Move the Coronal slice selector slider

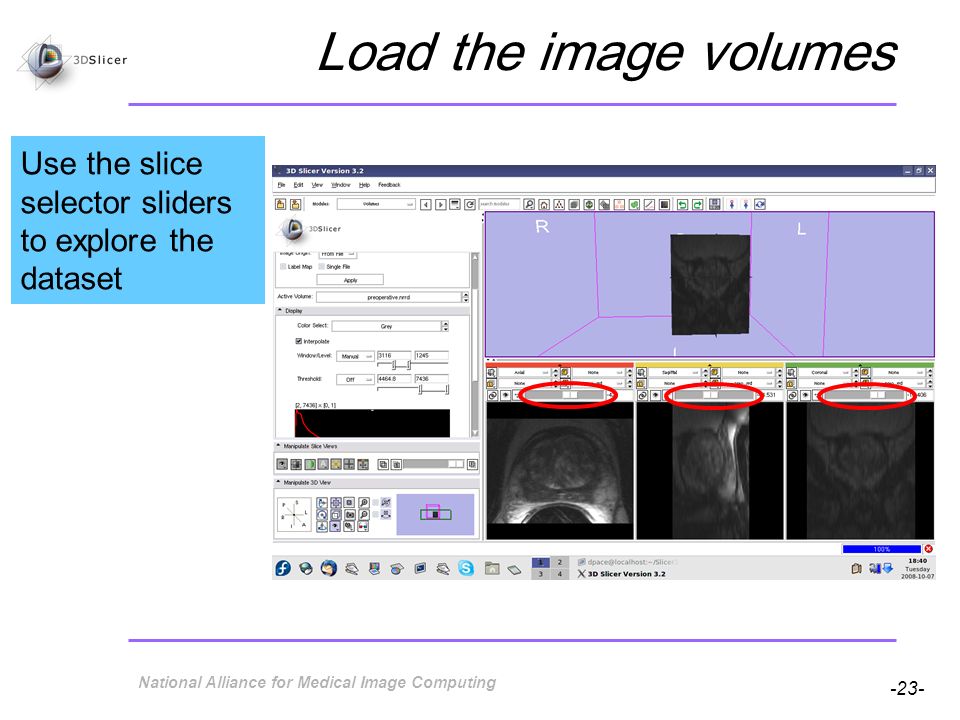863,396
